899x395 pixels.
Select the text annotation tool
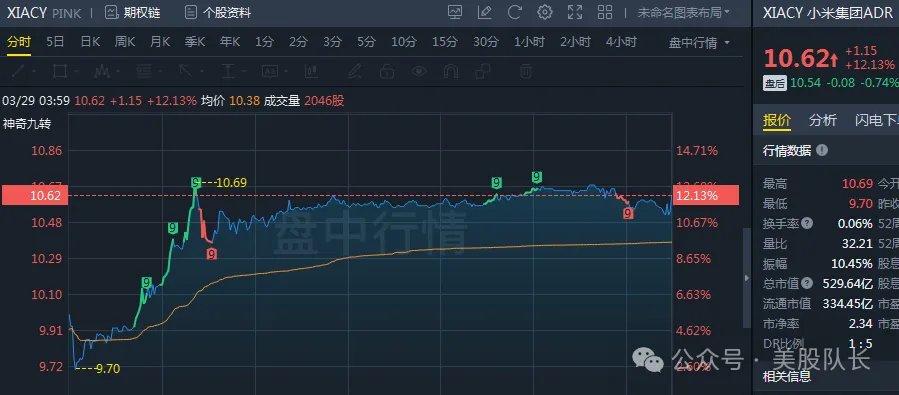(x=228, y=71)
